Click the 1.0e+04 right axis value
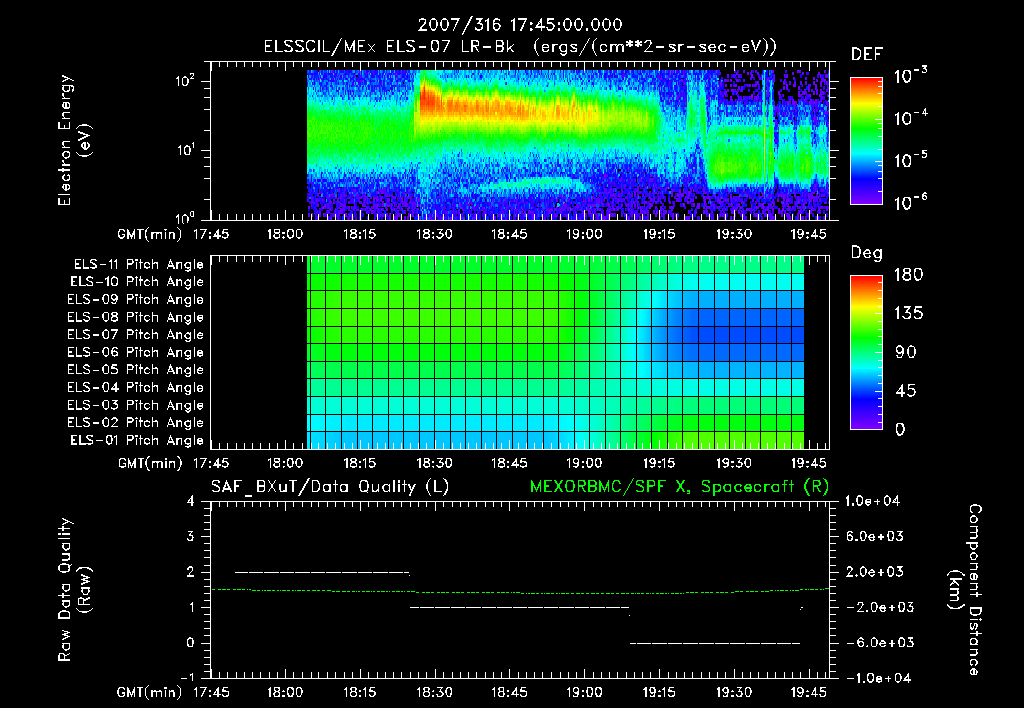 click(x=872, y=501)
